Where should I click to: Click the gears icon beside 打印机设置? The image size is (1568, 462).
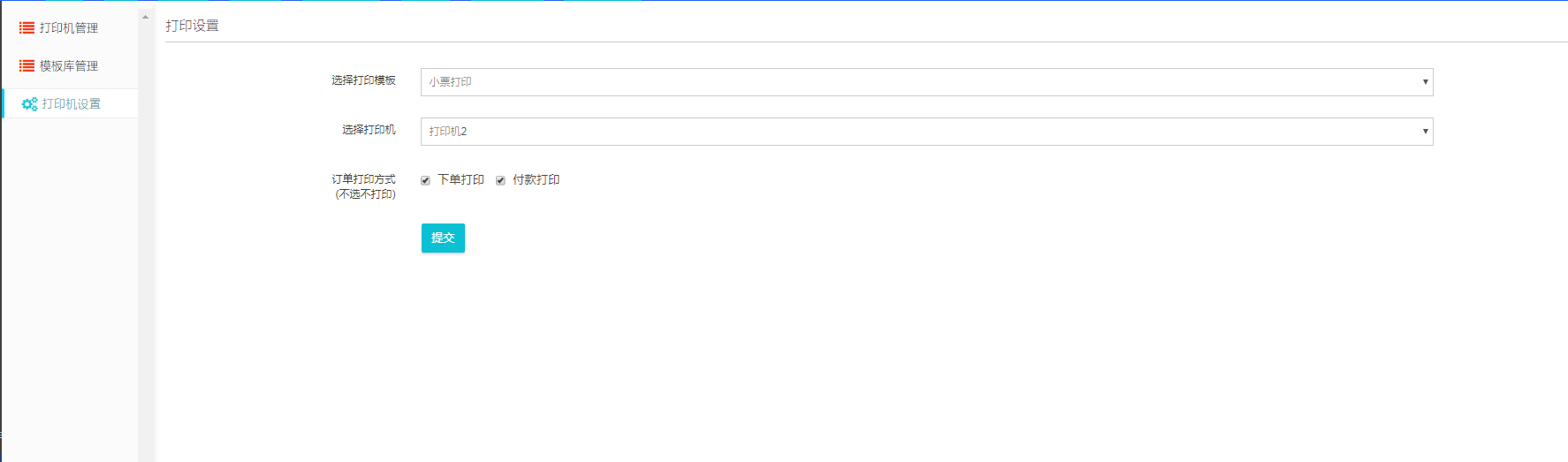pos(29,104)
